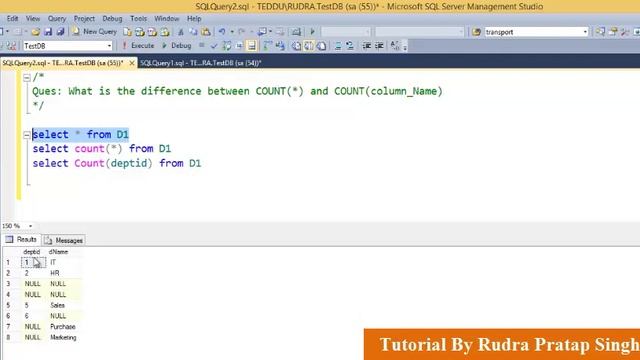Click the Paste toolbar icon
The image size is (640, 360).
pos(206,32)
